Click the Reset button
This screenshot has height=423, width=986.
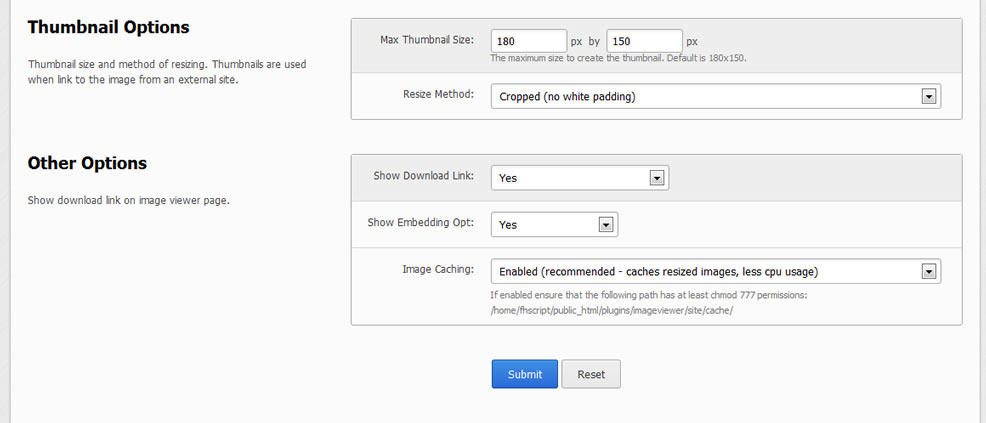(x=591, y=374)
